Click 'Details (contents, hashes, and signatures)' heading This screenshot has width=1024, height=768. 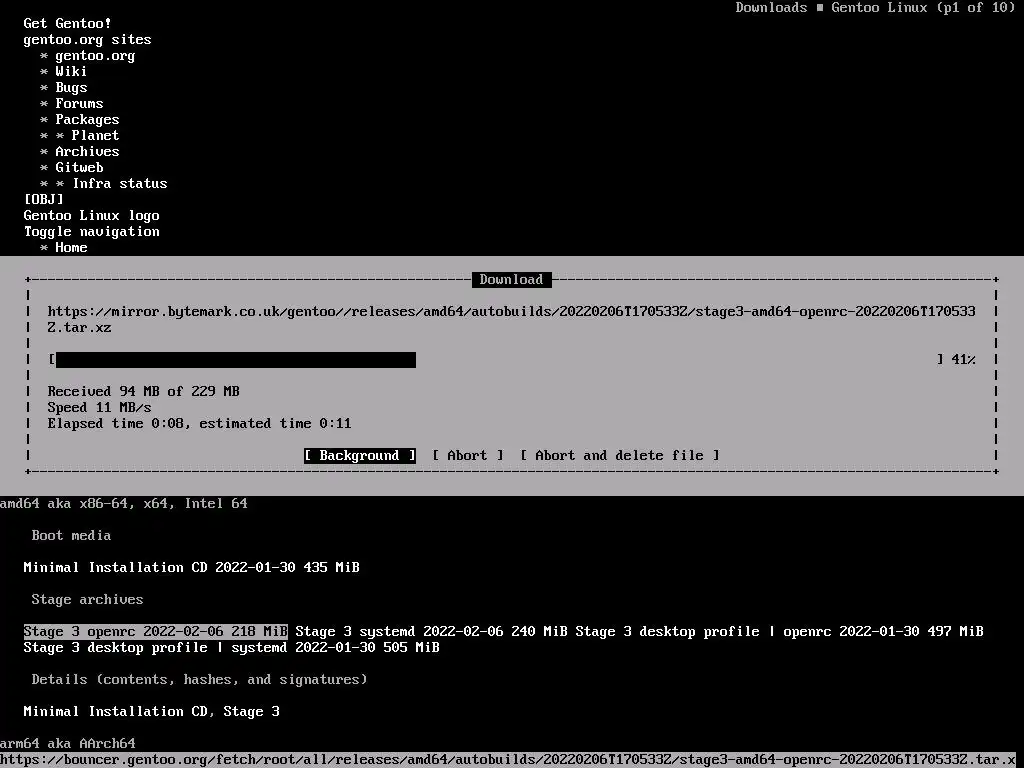tap(199, 679)
